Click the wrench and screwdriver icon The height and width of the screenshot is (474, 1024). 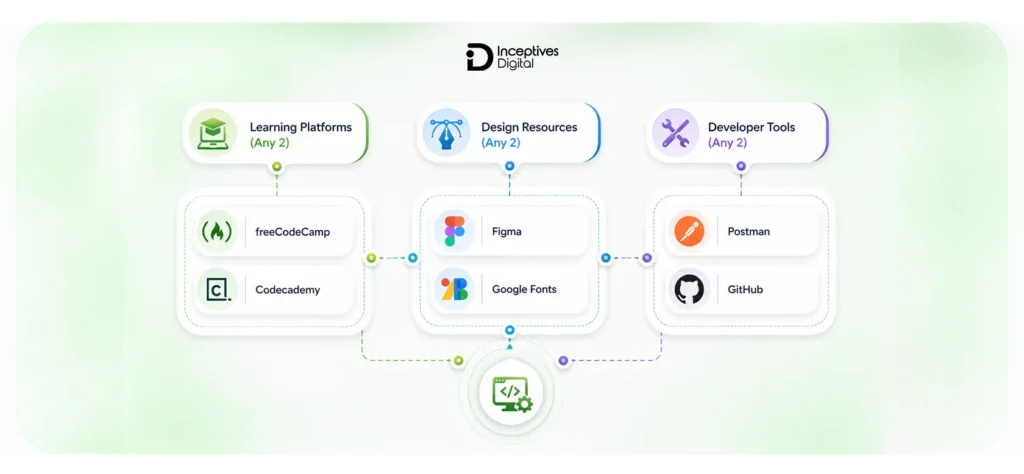pos(675,133)
